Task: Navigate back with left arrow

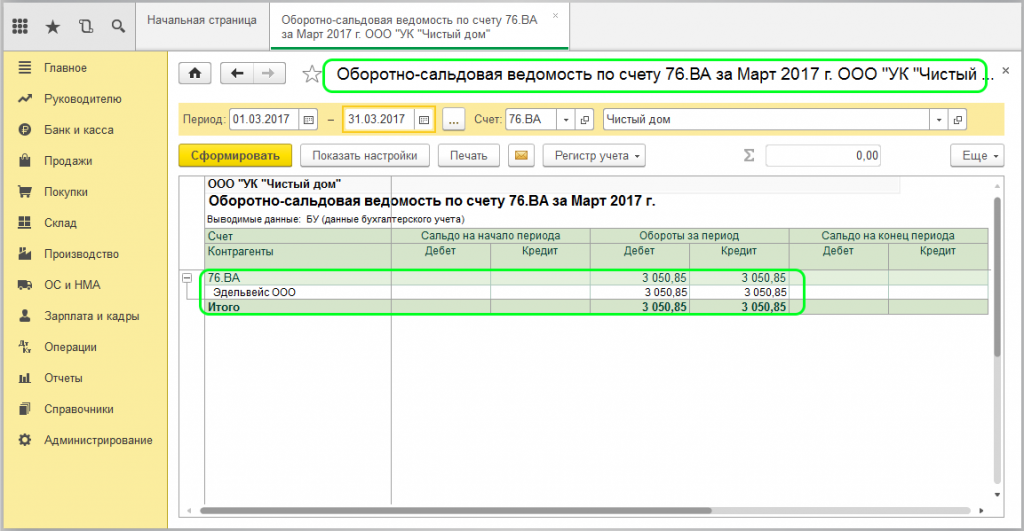Action: click(x=237, y=73)
